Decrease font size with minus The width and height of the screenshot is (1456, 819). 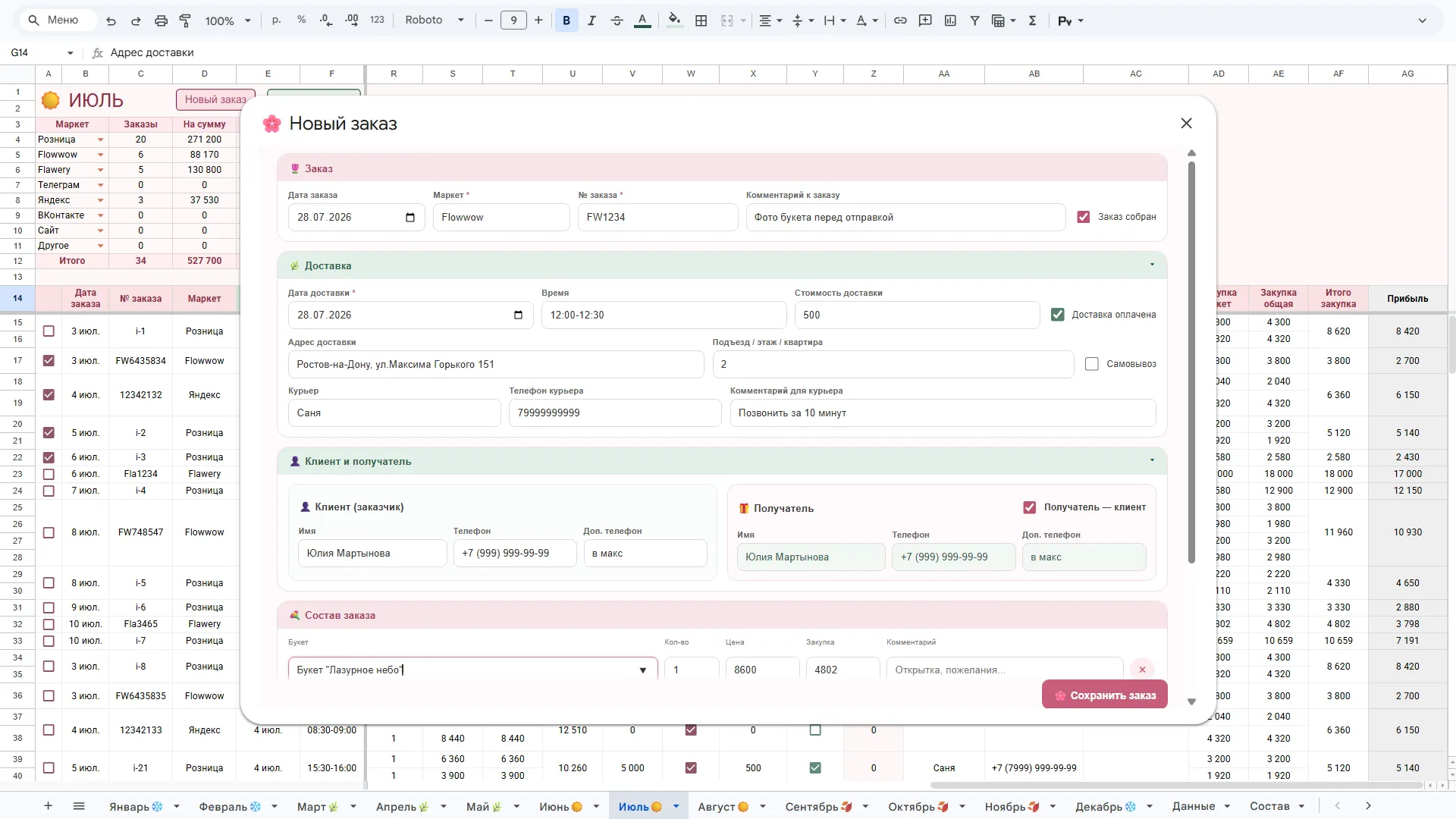pos(488,20)
